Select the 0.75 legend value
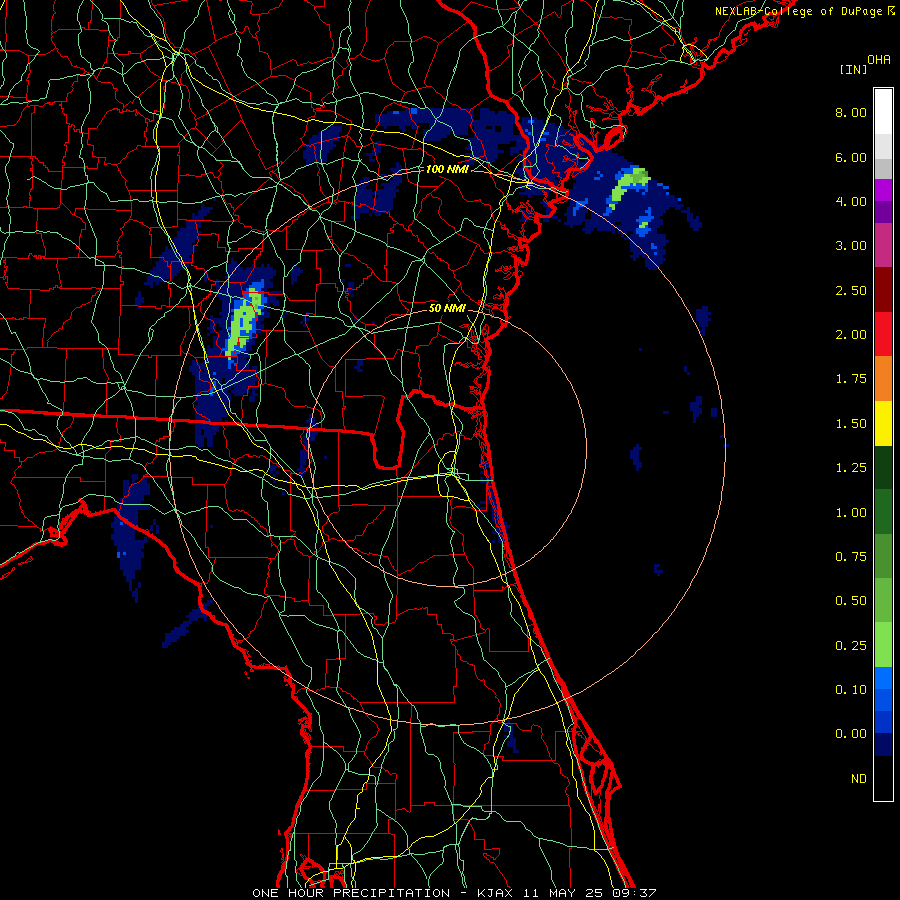 point(851,557)
